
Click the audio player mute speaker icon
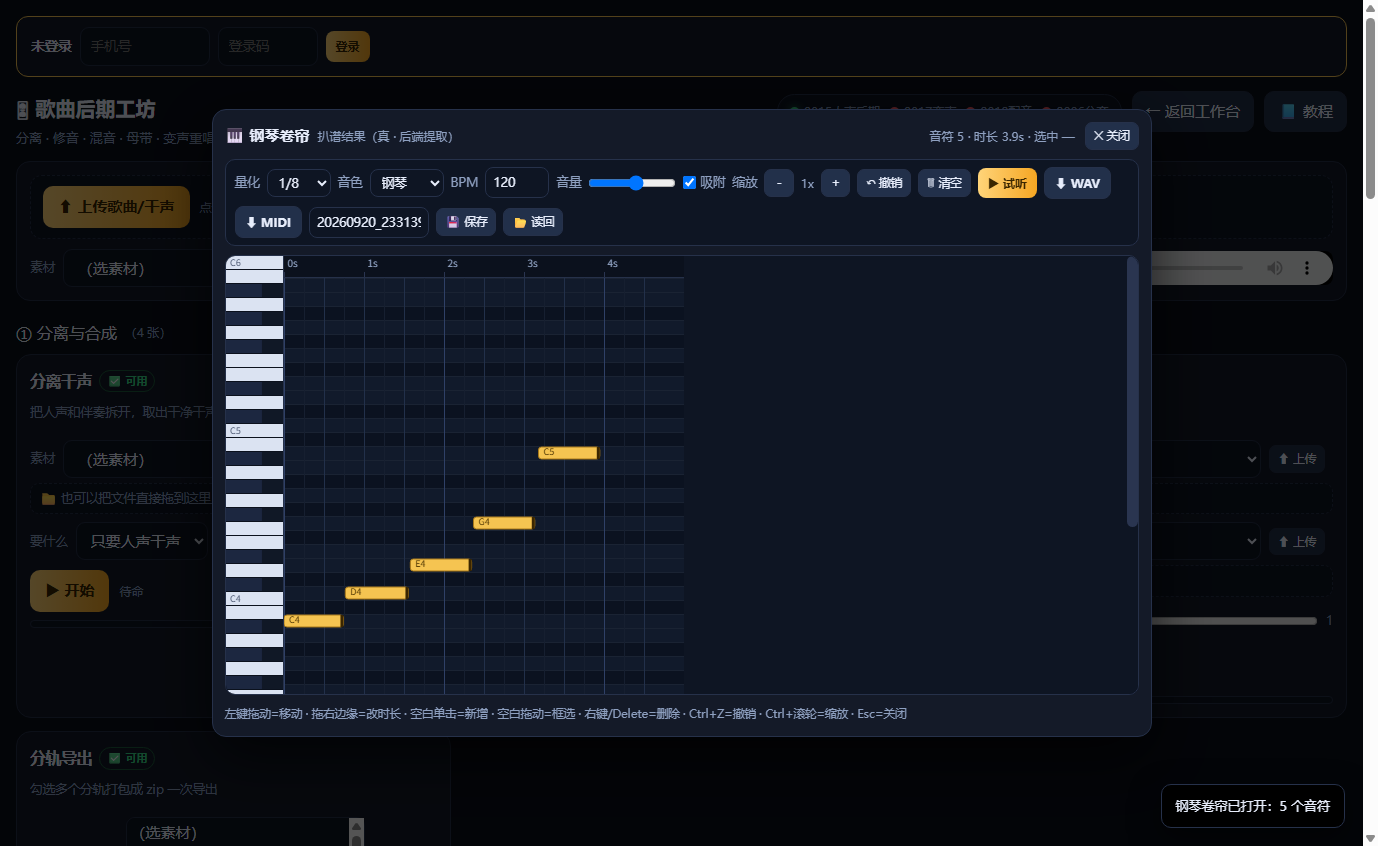point(1275,268)
